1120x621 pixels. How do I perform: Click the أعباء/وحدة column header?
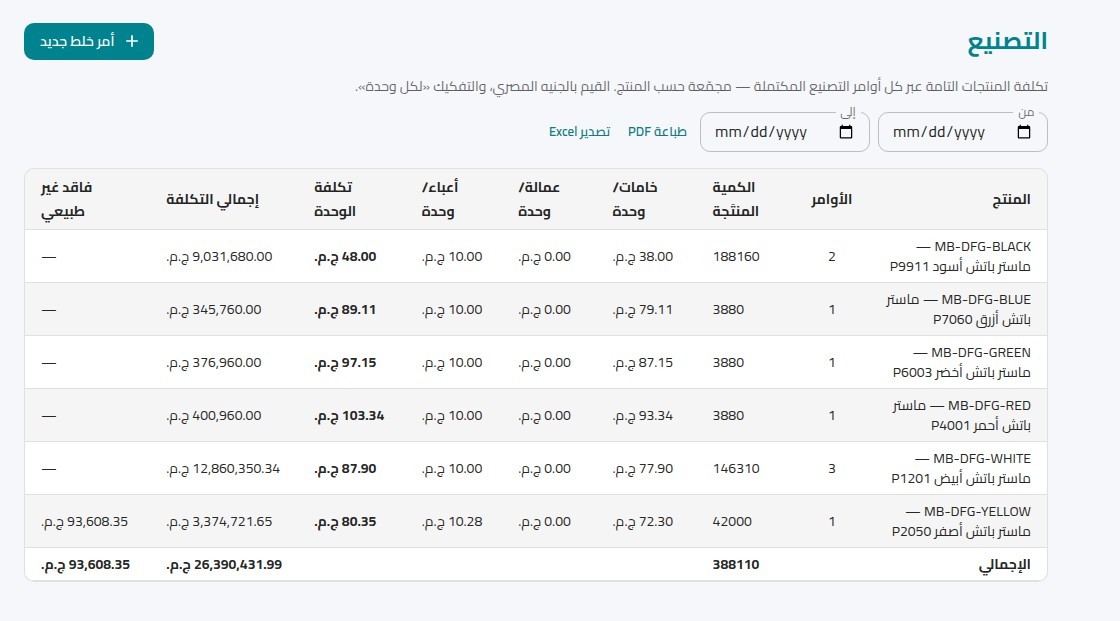[x=439, y=199]
